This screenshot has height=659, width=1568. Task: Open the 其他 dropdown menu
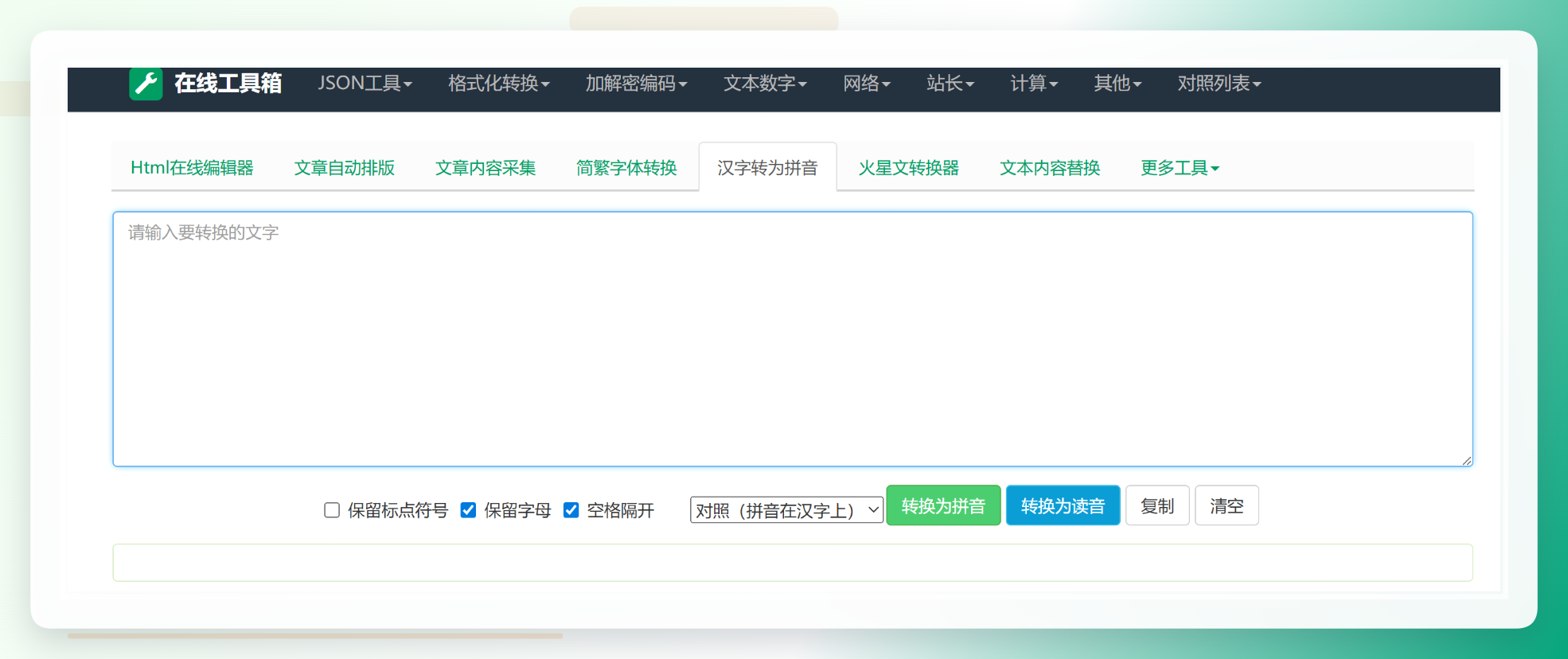click(1117, 83)
